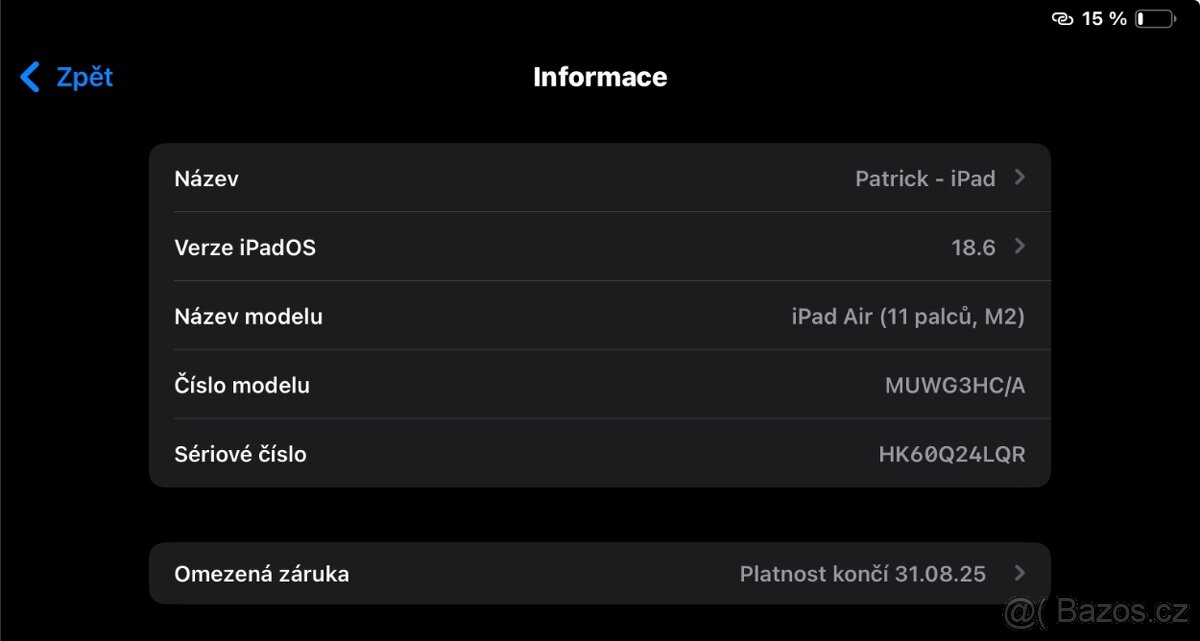The image size is (1200, 641).
Task: Tap iPad Air (11 palců, M2) text
Action: click(x=908, y=316)
